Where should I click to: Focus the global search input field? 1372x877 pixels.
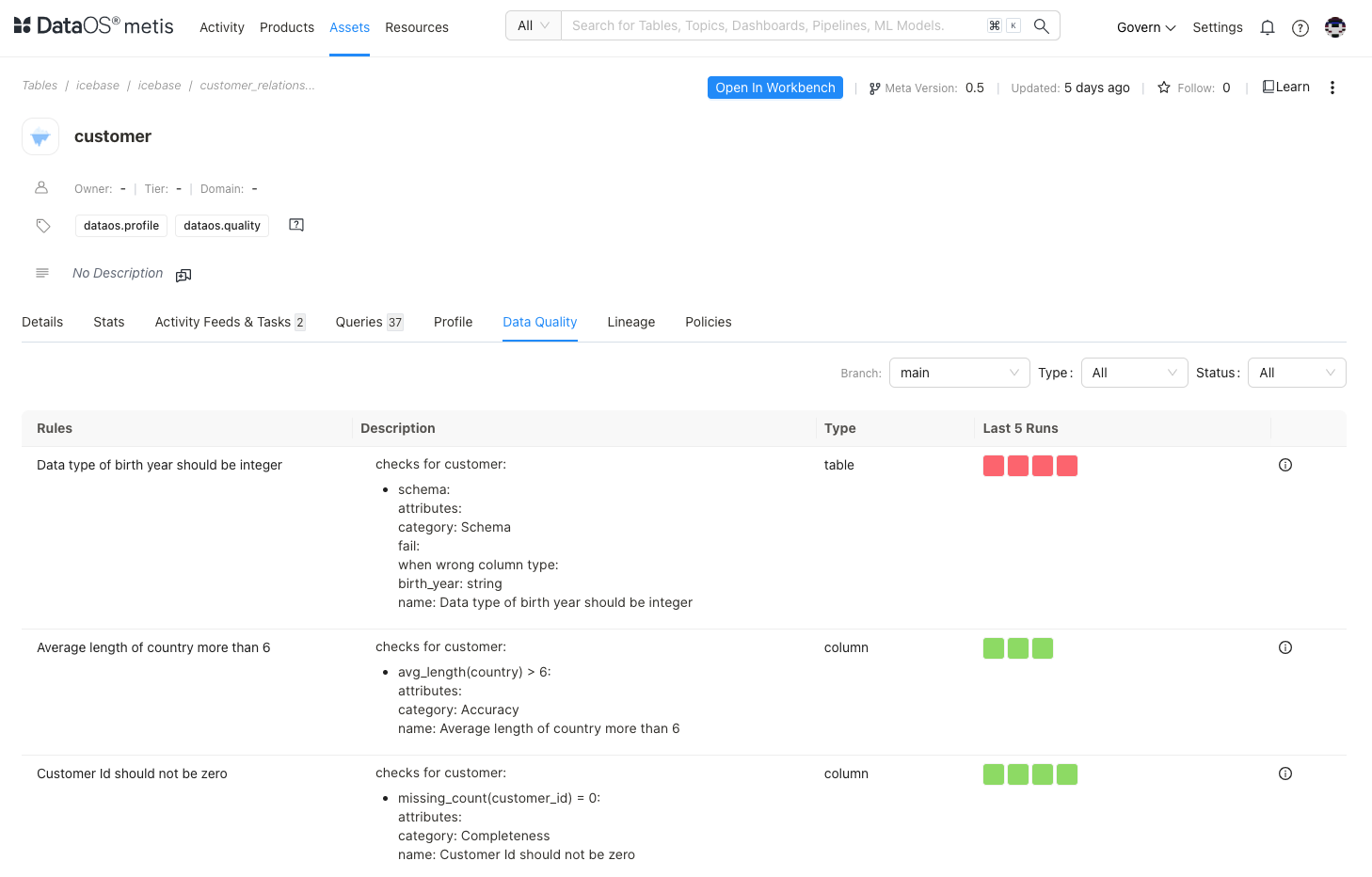[774, 25]
